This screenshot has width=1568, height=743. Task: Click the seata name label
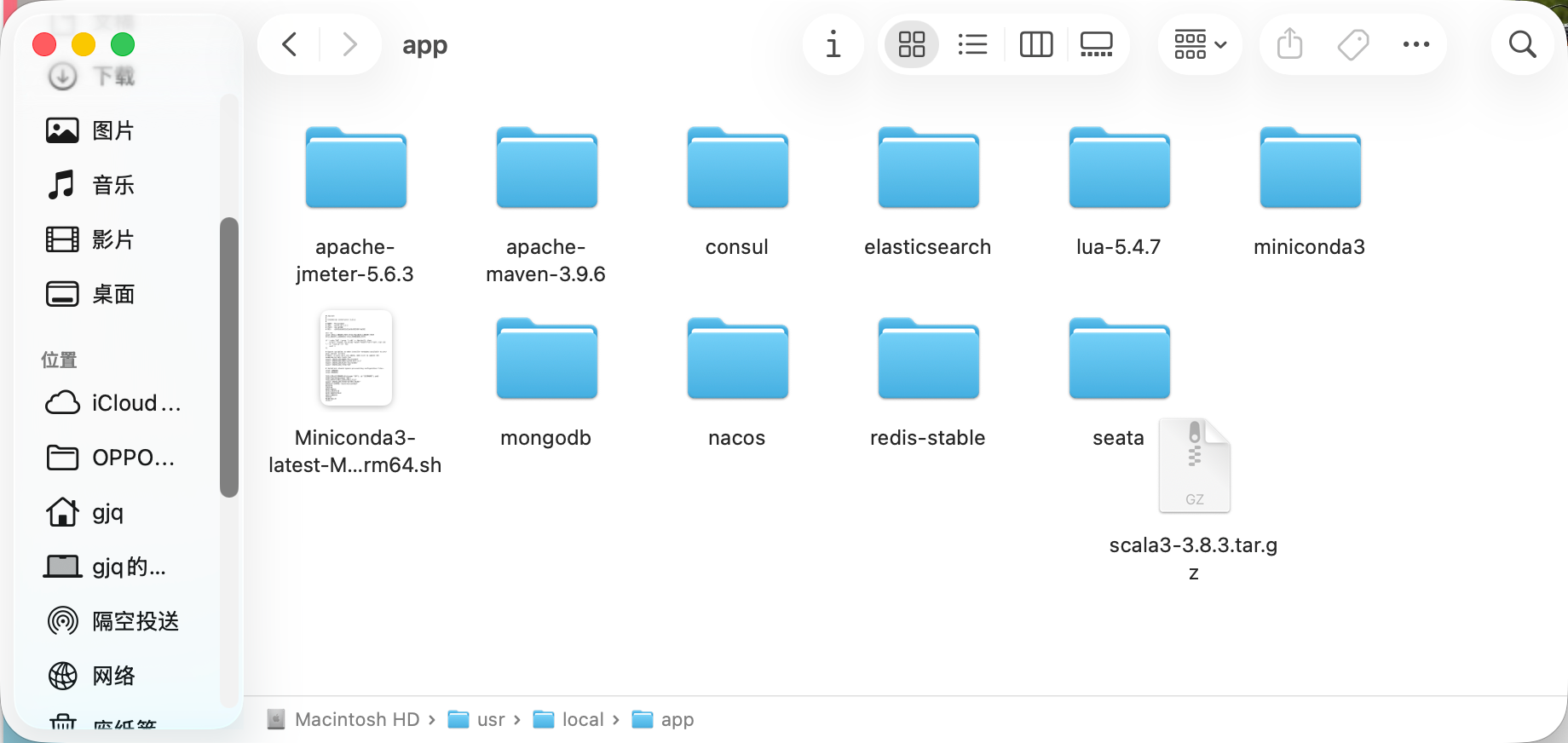1118,438
